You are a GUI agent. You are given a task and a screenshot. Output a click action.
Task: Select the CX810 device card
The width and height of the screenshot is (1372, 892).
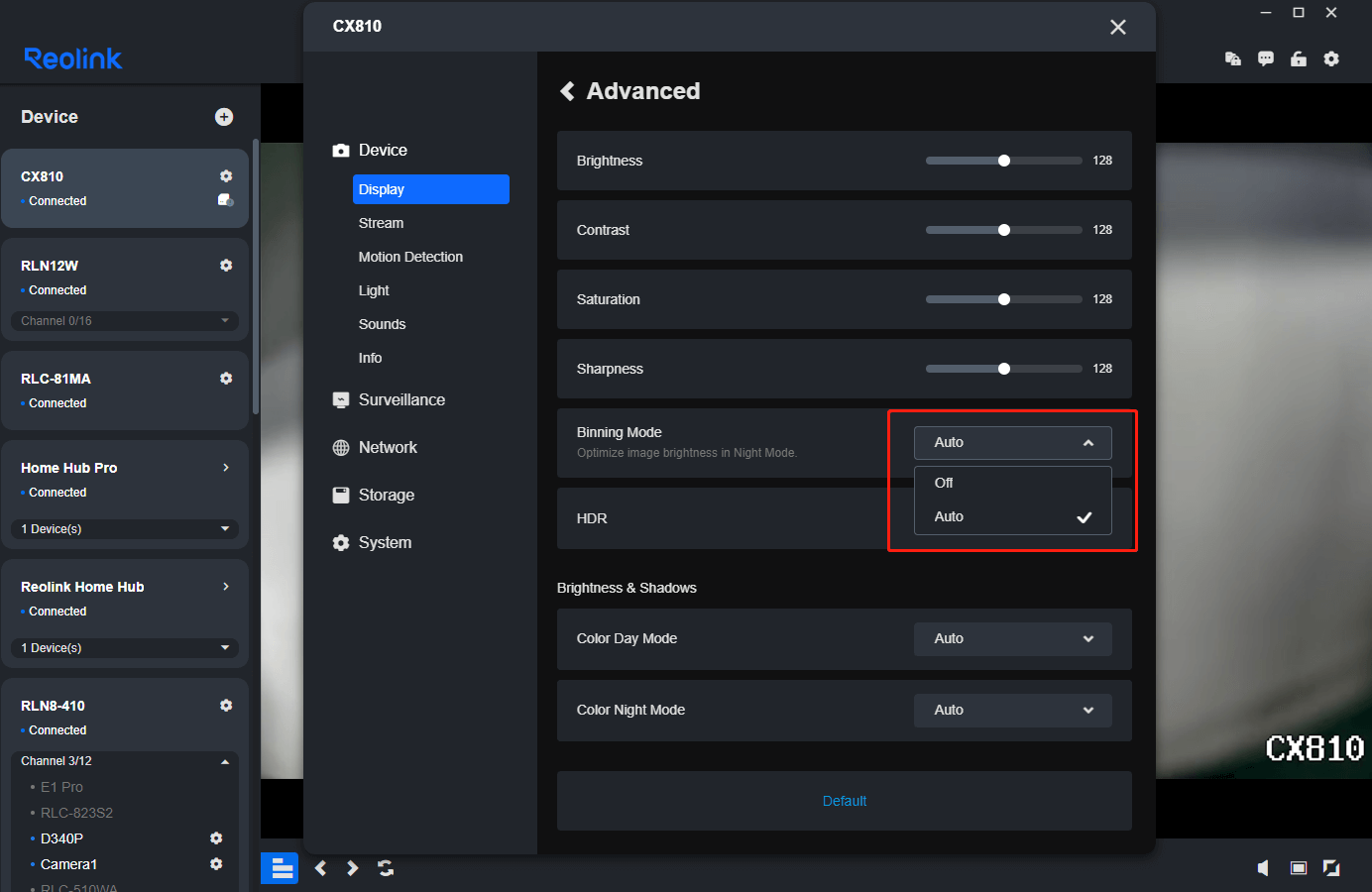coord(125,188)
